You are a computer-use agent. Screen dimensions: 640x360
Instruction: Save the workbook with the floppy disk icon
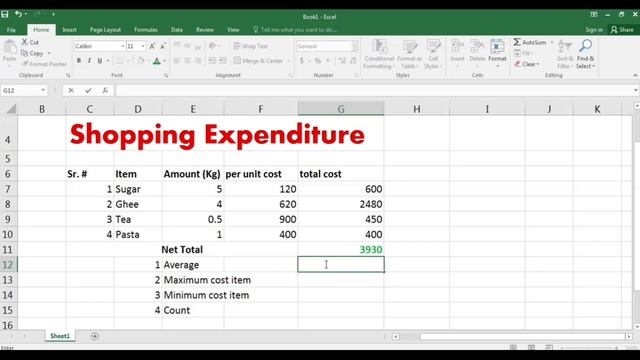(x=5, y=14)
